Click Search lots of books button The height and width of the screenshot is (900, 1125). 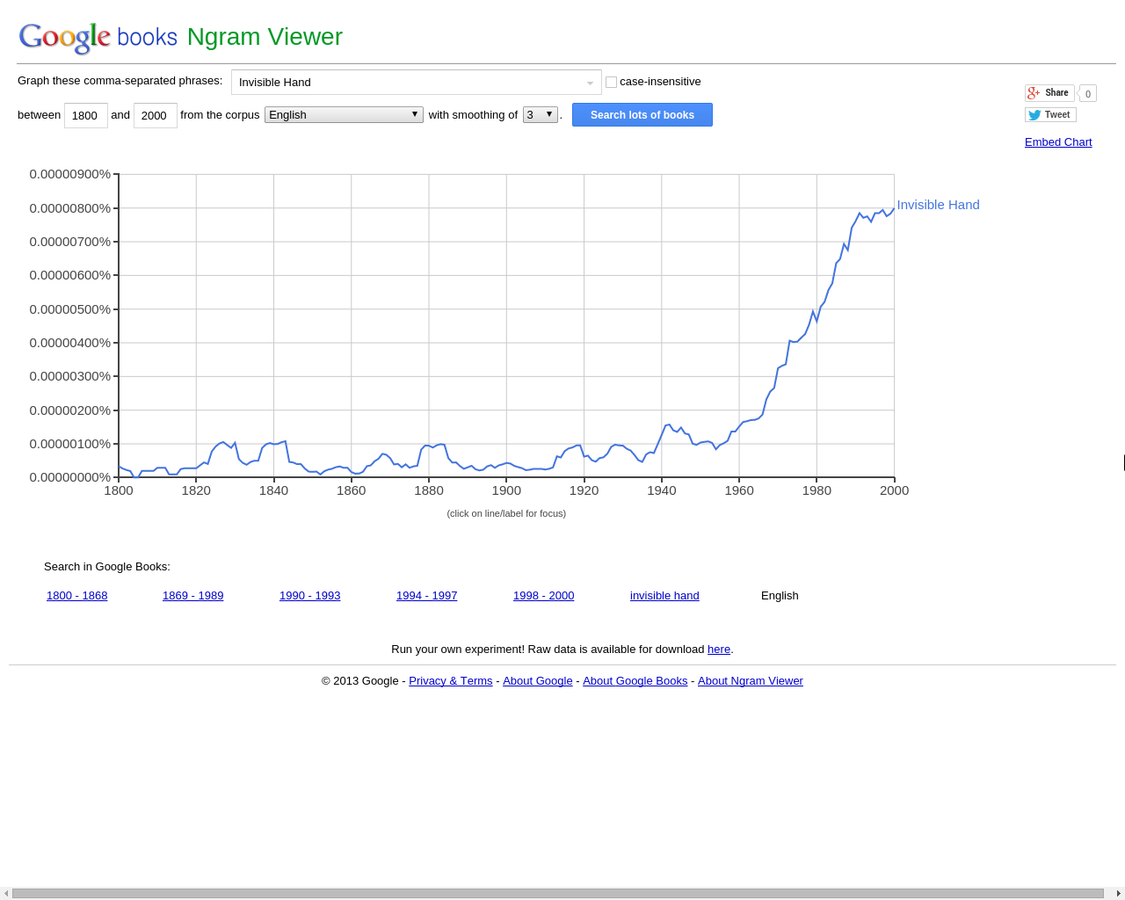pyautogui.click(x=642, y=115)
